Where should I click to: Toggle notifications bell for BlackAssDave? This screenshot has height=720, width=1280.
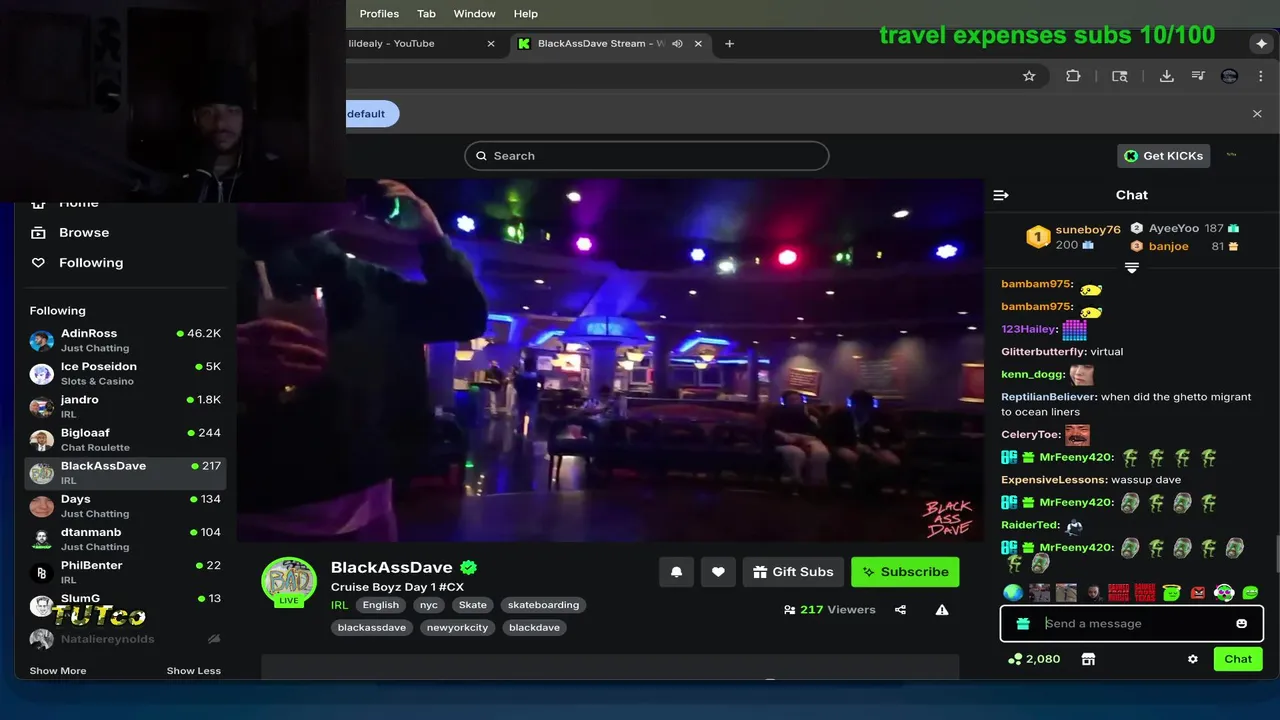click(676, 572)
